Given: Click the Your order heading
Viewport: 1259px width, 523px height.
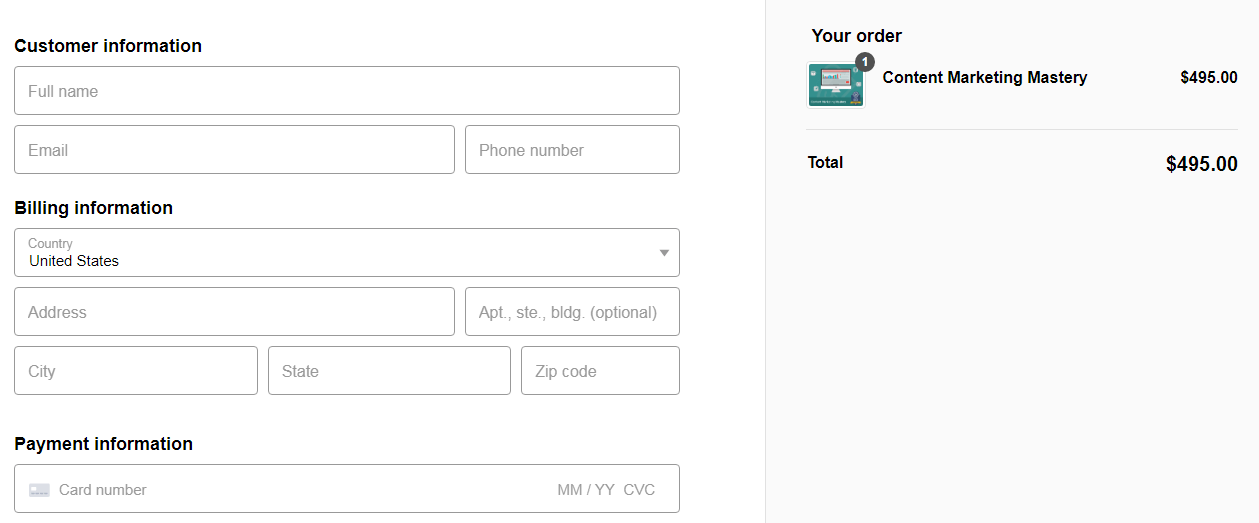Looking at the screenshot, I should coord(856,36).
